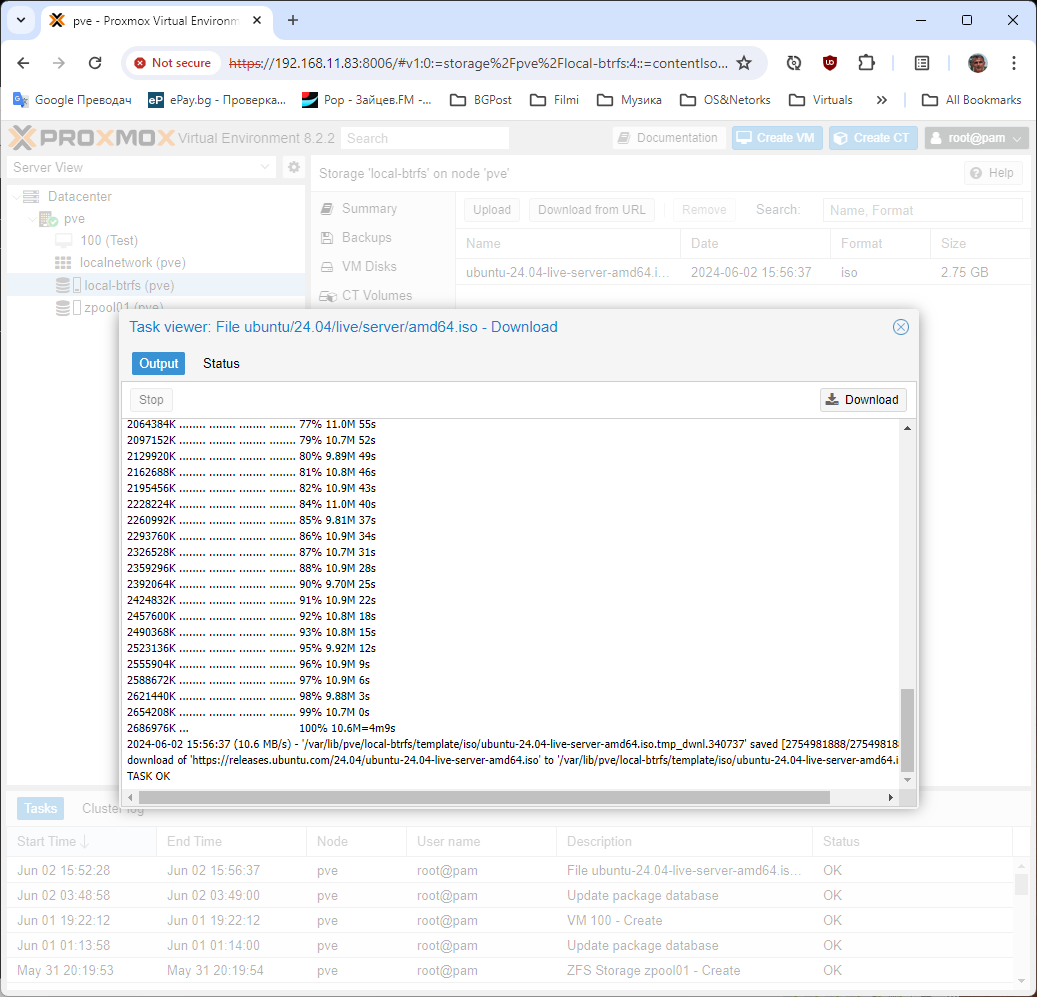Viewport: 1037px width, 997px height.
Task: Open the Summary storage menu item
Action: tap(369, 209)
